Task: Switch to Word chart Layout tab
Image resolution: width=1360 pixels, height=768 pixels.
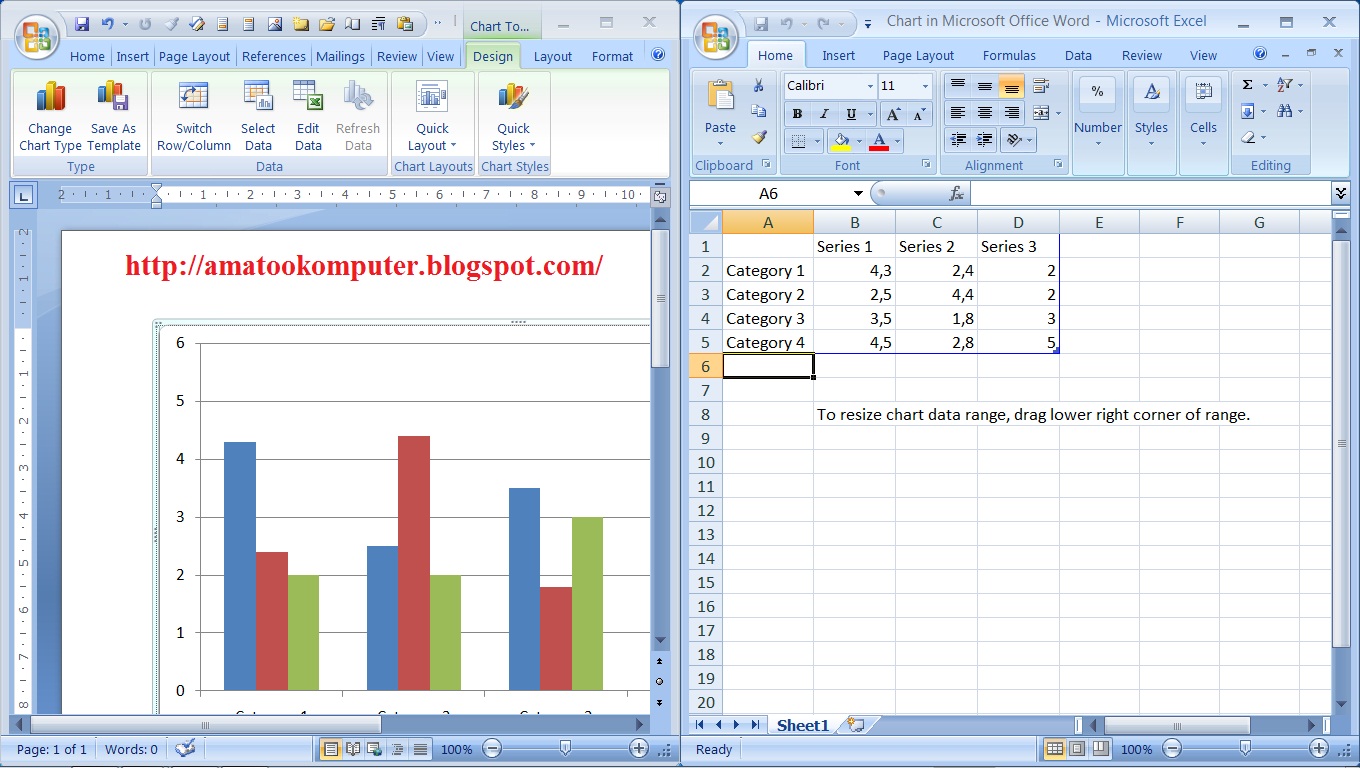Action: (552, 56)
